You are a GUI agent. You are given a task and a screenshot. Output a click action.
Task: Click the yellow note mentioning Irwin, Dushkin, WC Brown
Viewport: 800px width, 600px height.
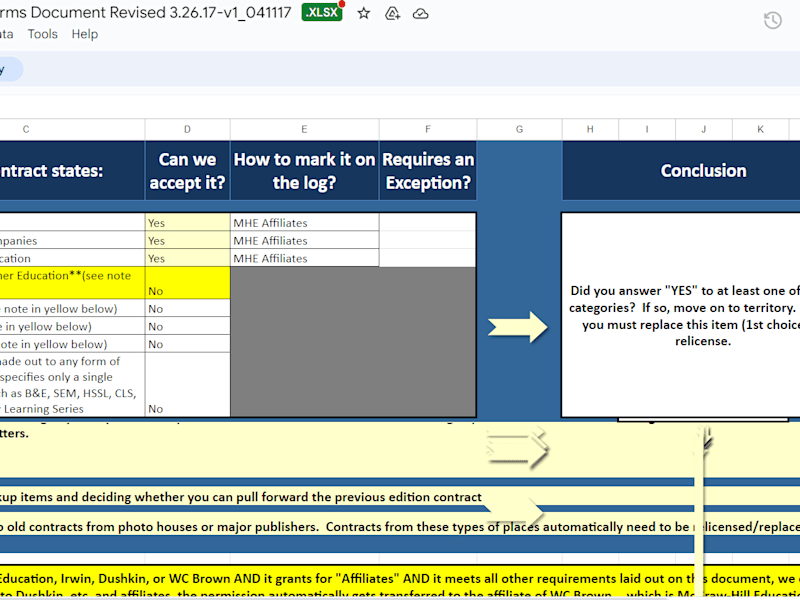(x=400, y=582)
